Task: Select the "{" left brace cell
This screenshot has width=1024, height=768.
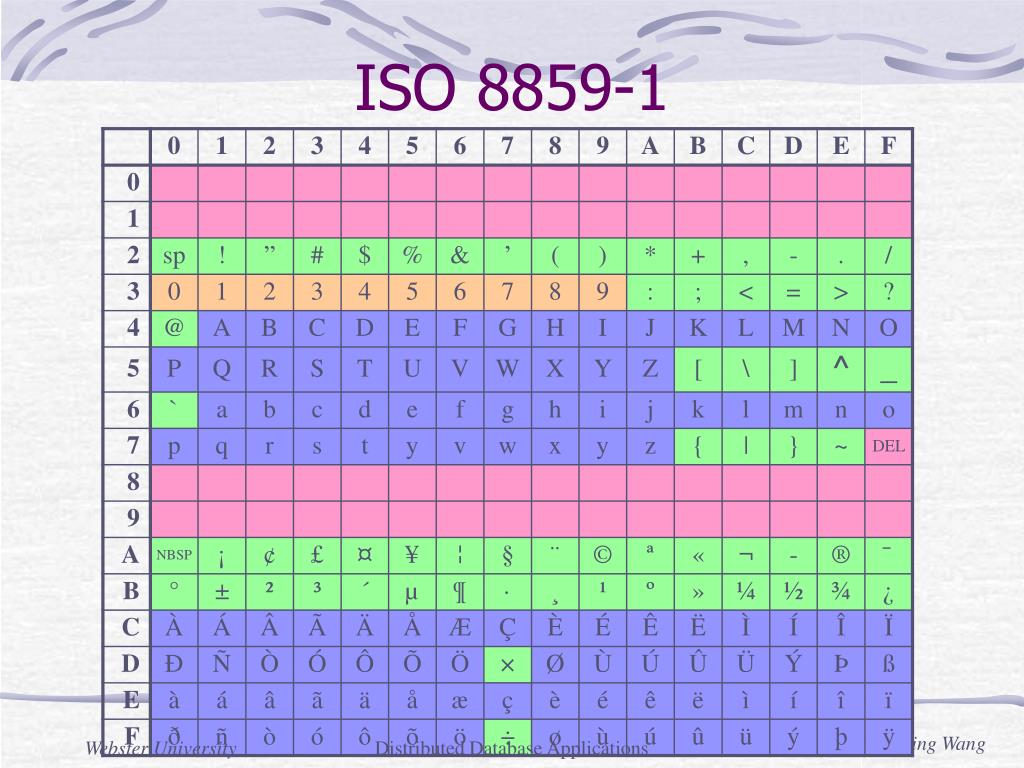Action: tap(698, 447)
